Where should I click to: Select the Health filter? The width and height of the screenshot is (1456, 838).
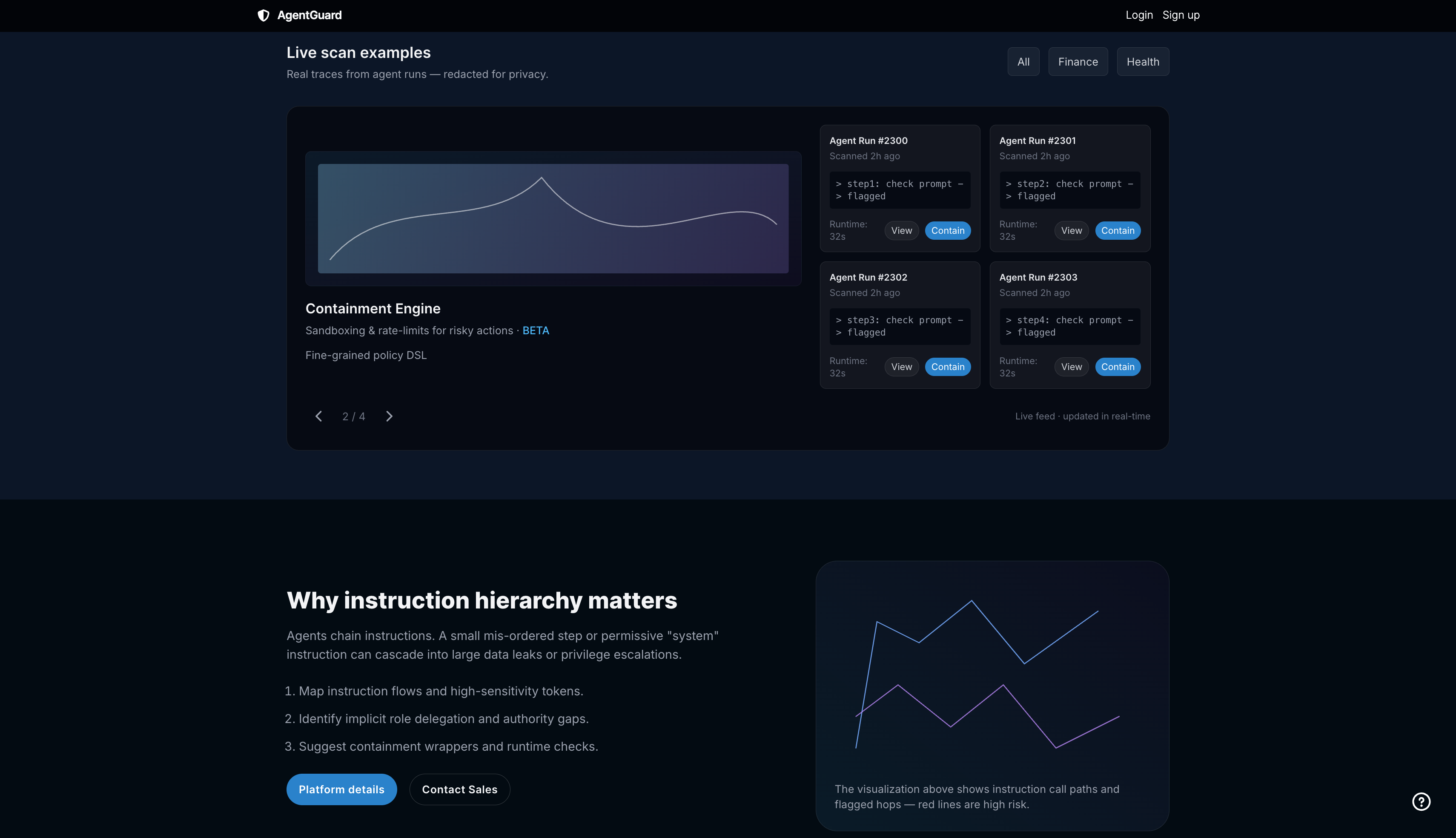pyautogui.click(x=1143, y=62)
